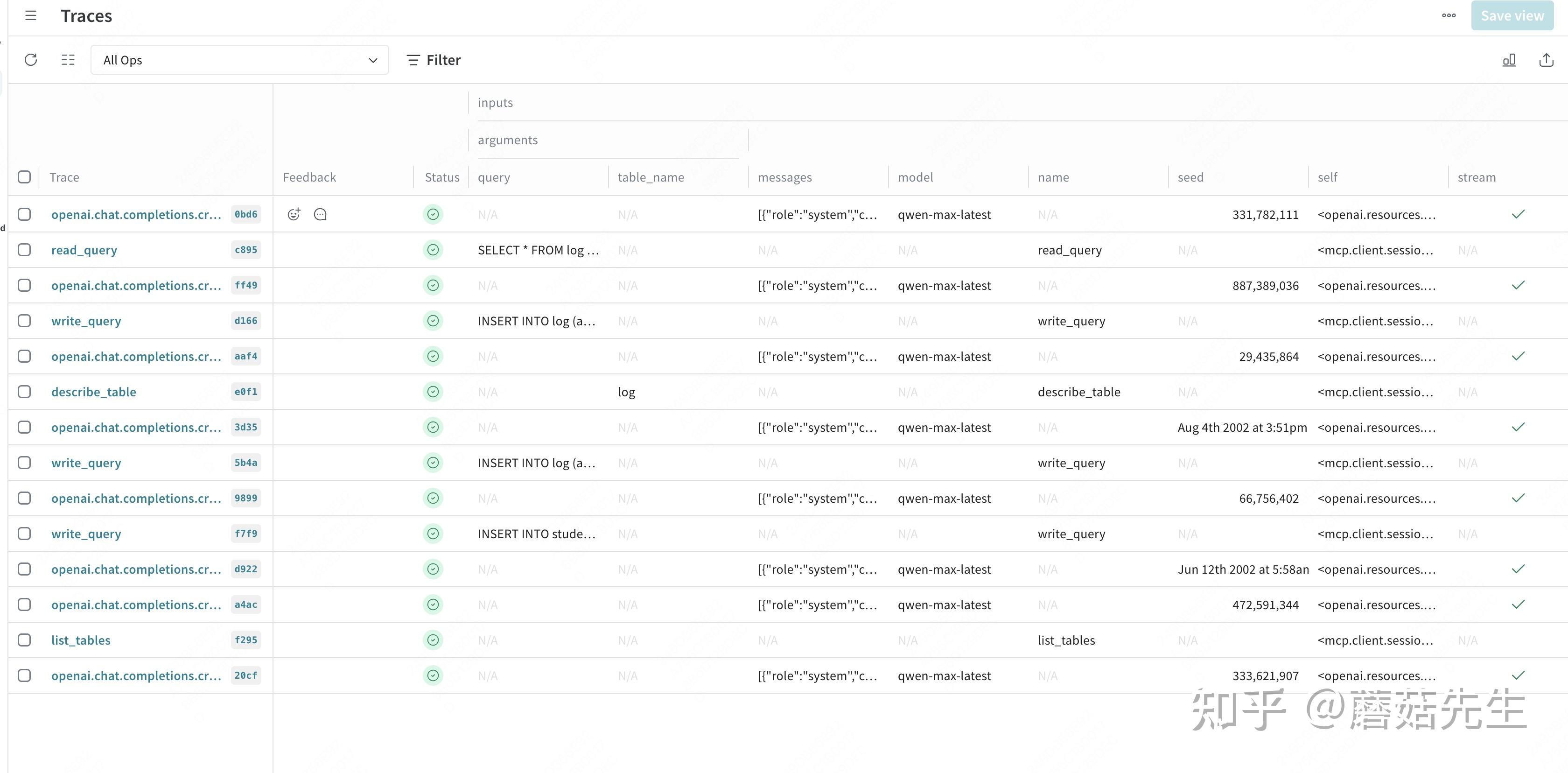This screenshot has height=773, width=1568.
Task: Open the Filter panel
Action: [x=434, y=60]
